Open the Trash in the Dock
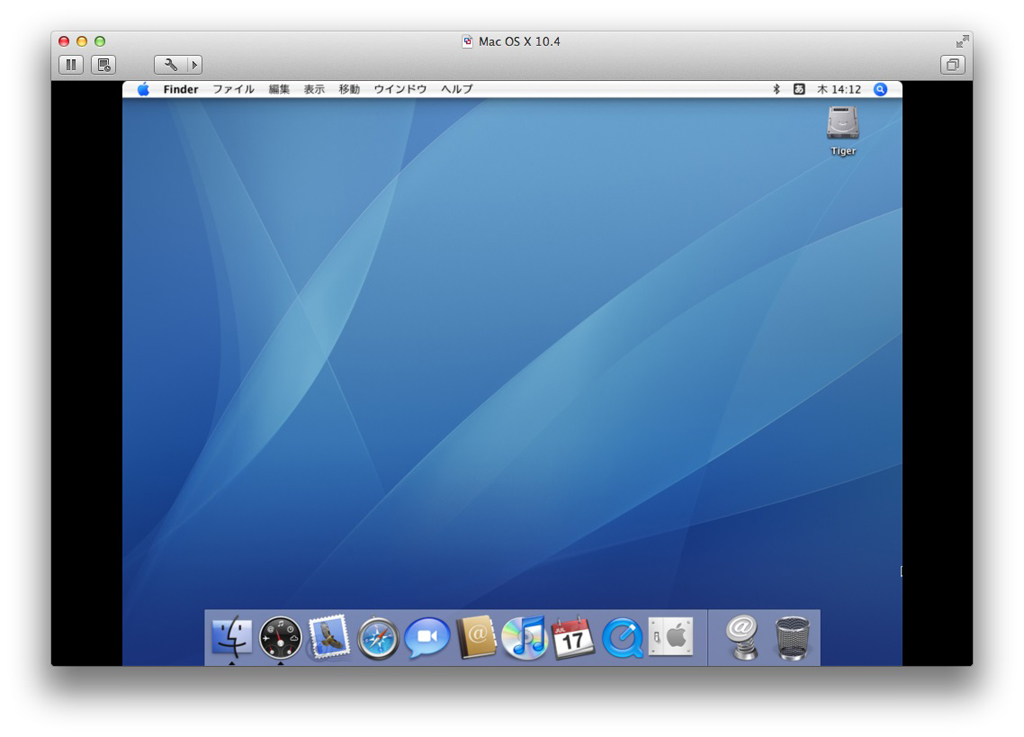The image size is (1024, 737). point(792,638)
